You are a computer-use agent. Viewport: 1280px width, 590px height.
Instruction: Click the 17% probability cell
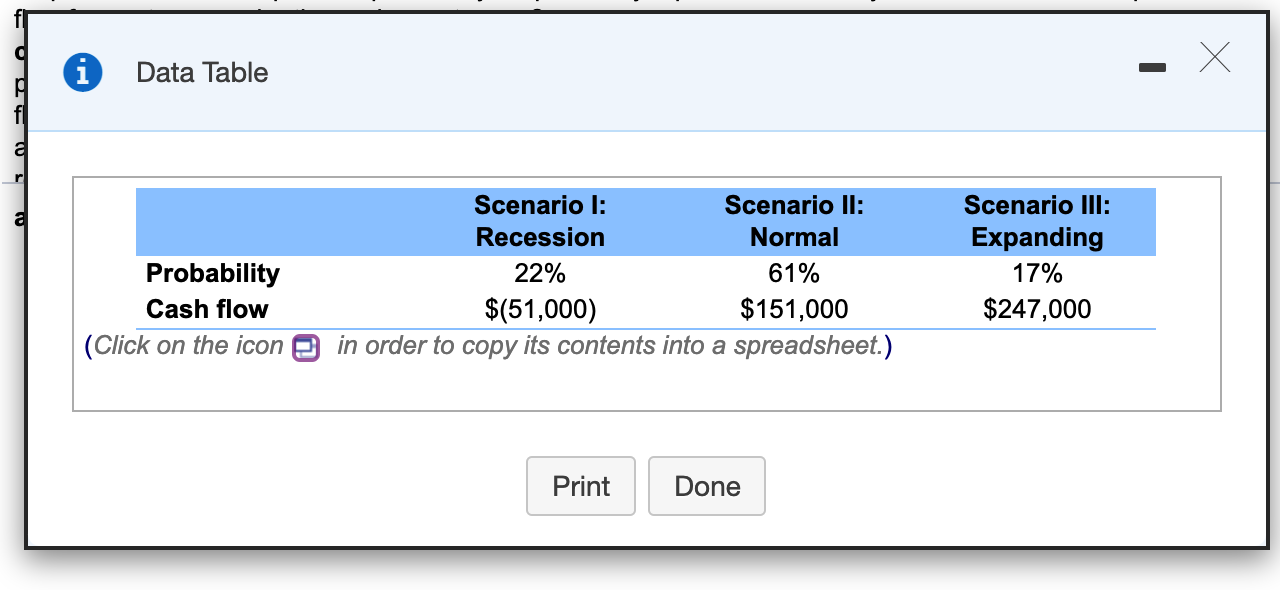(1037, 273)
